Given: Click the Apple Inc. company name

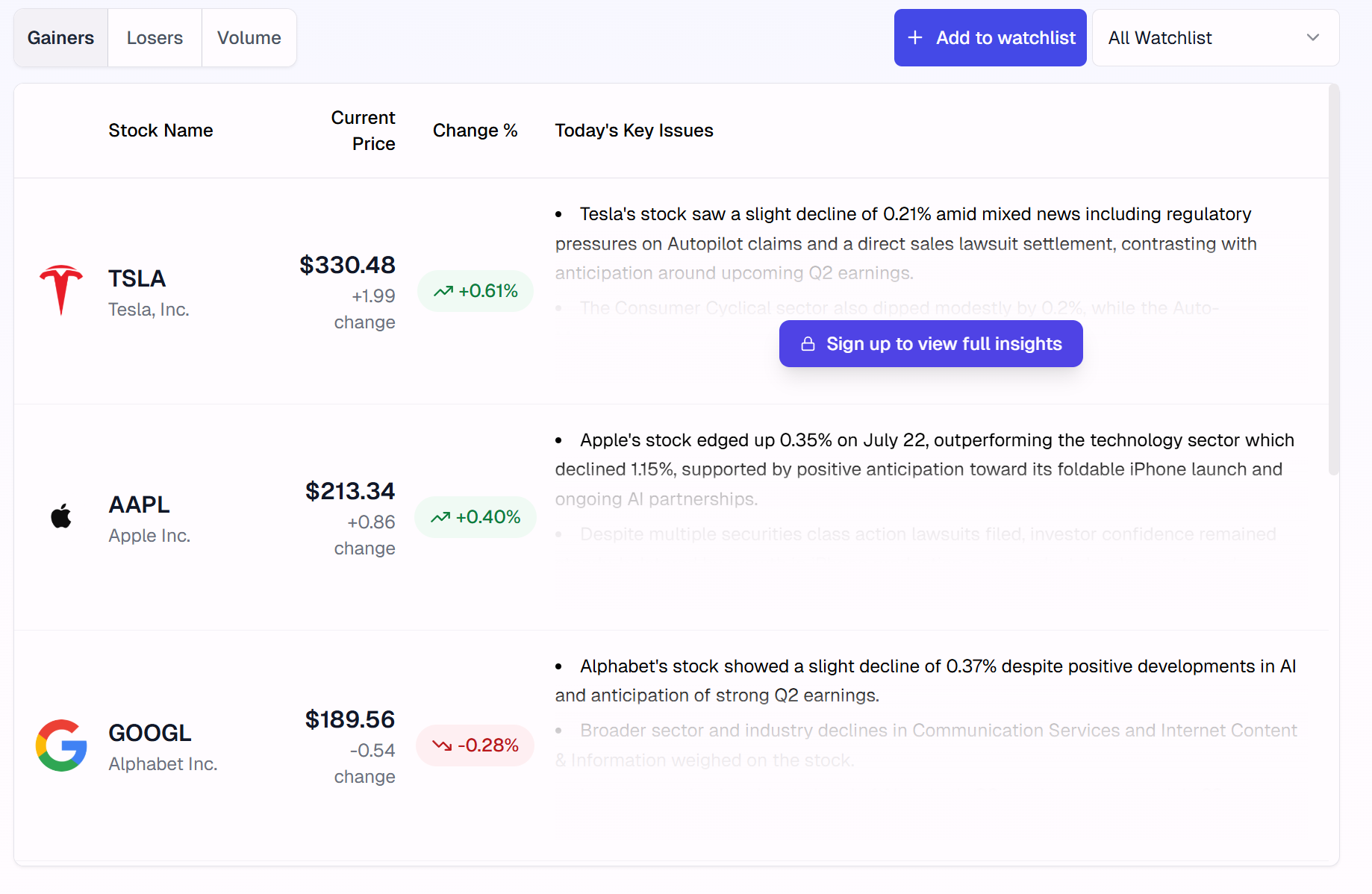Looking at the screenshot, I should [x=149, y=536].
